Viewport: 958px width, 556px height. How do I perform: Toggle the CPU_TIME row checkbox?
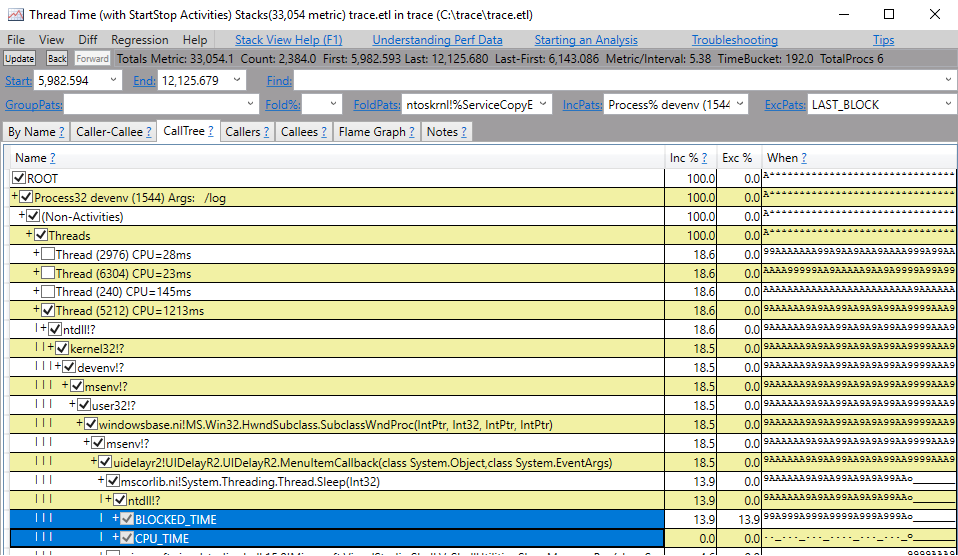[127, 538]
